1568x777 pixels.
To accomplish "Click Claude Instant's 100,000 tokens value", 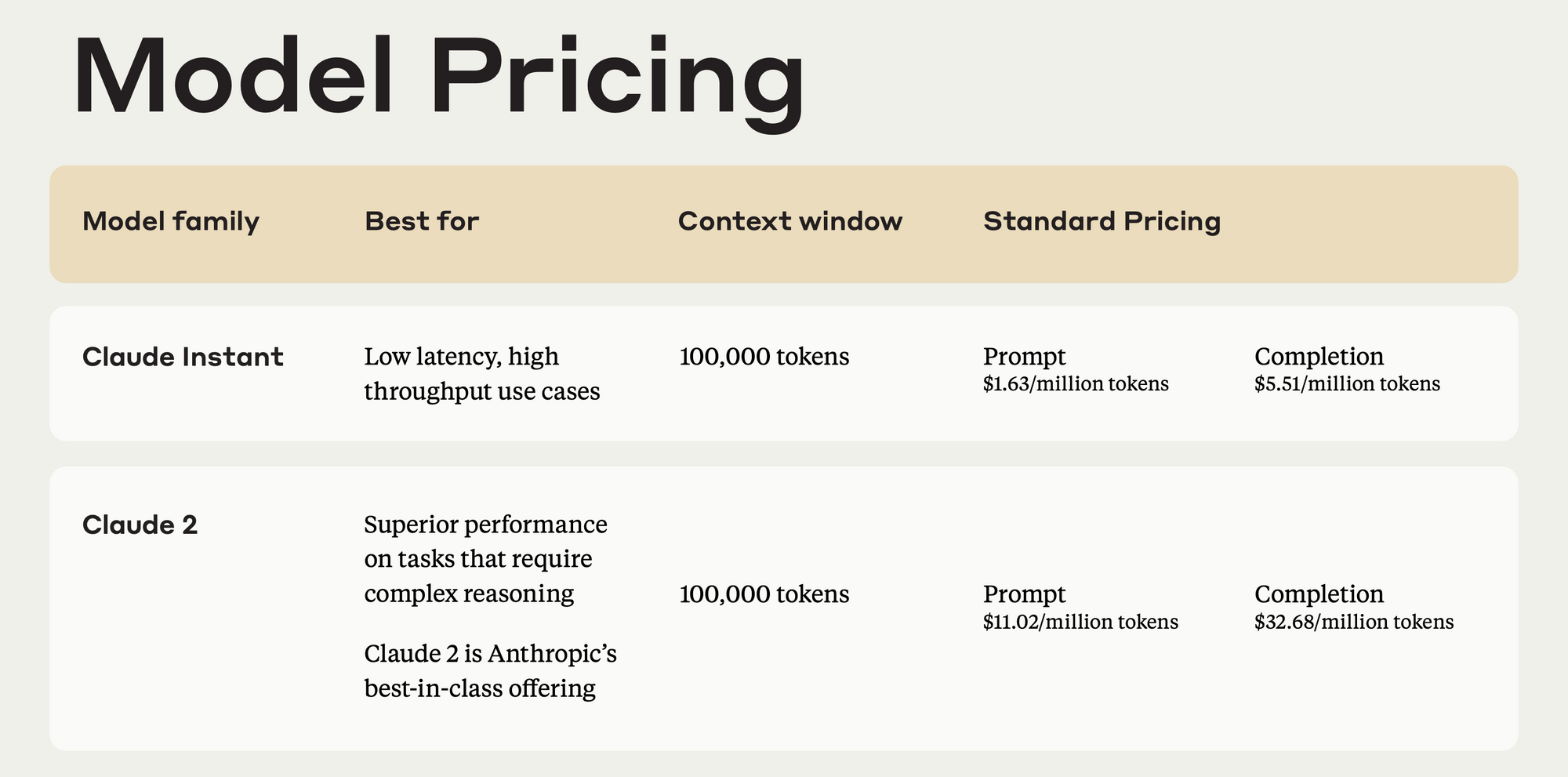I will click(x=764, y=357).
